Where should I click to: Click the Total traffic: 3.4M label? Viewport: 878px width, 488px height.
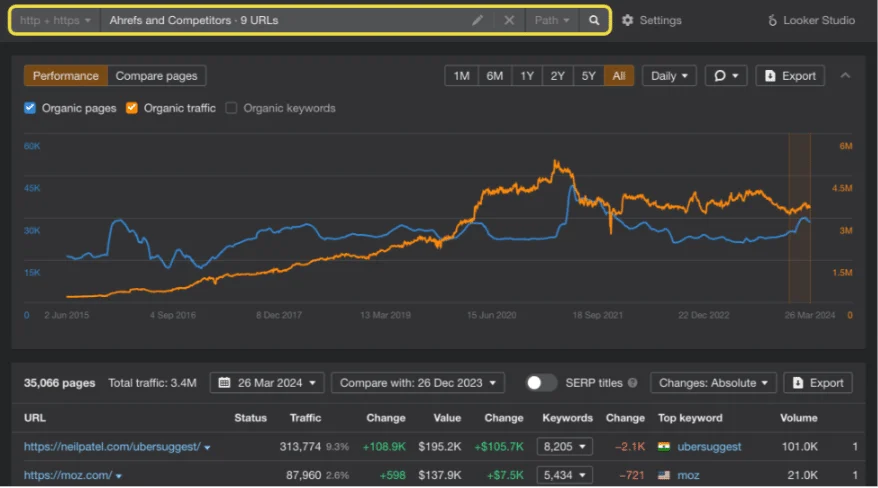pyautogui.click(x=152, y=383)
